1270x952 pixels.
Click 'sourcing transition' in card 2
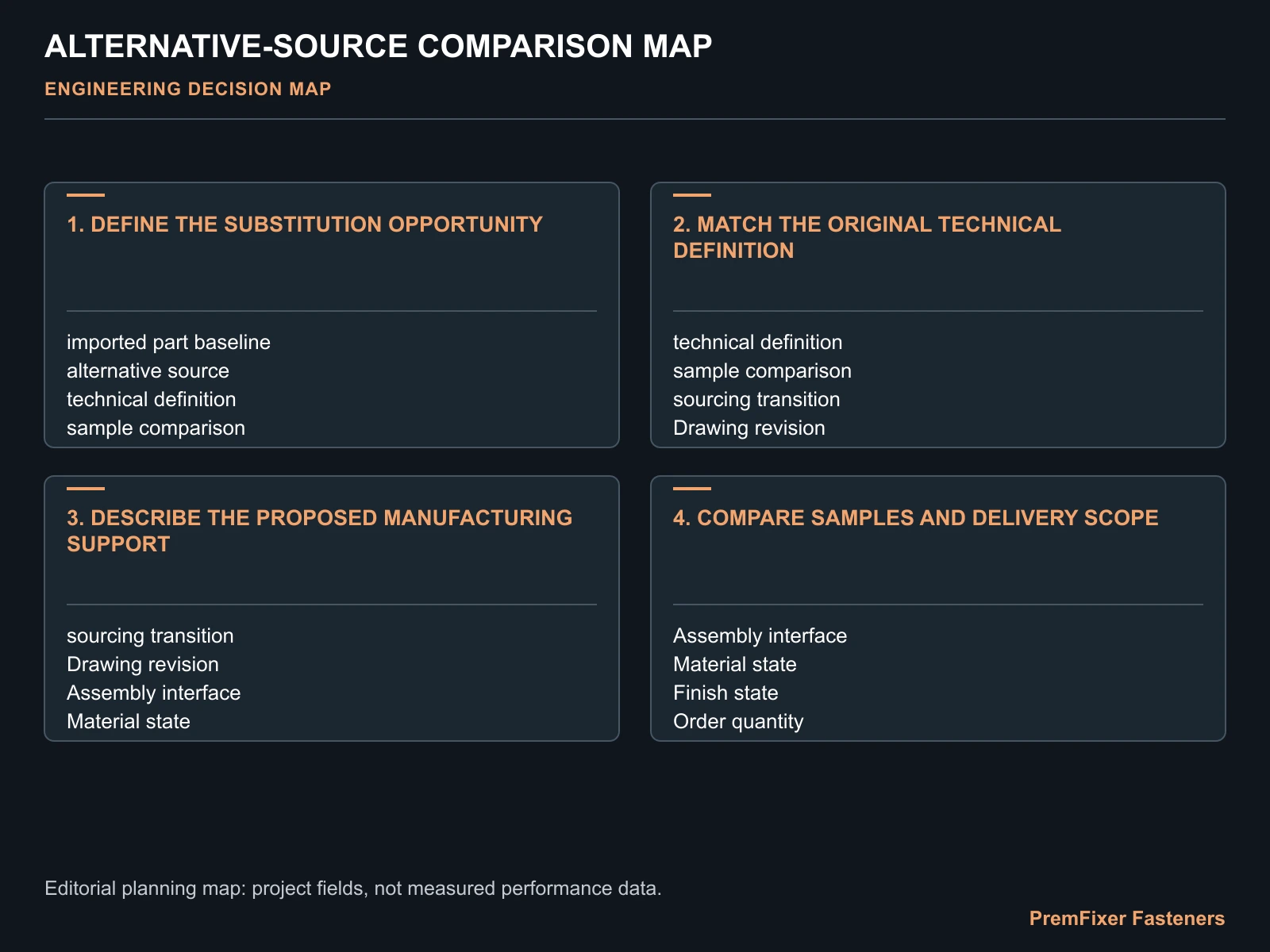pyautogui.click(x=756, y=399)
